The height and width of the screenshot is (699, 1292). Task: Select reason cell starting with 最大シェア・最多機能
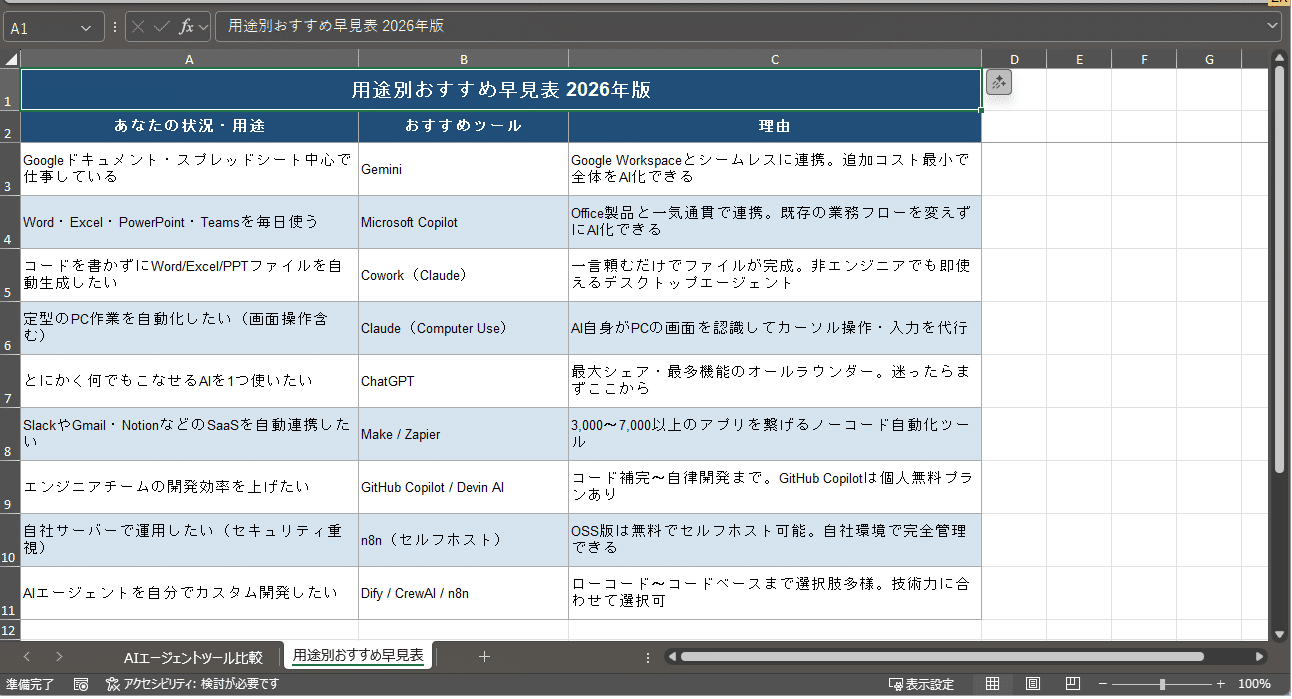775,381
